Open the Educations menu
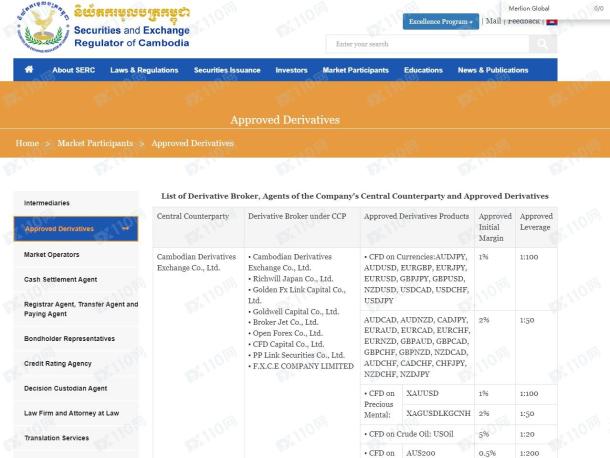Image resolution: width=610 pixels, height=458 pixels. pos(423,70)
